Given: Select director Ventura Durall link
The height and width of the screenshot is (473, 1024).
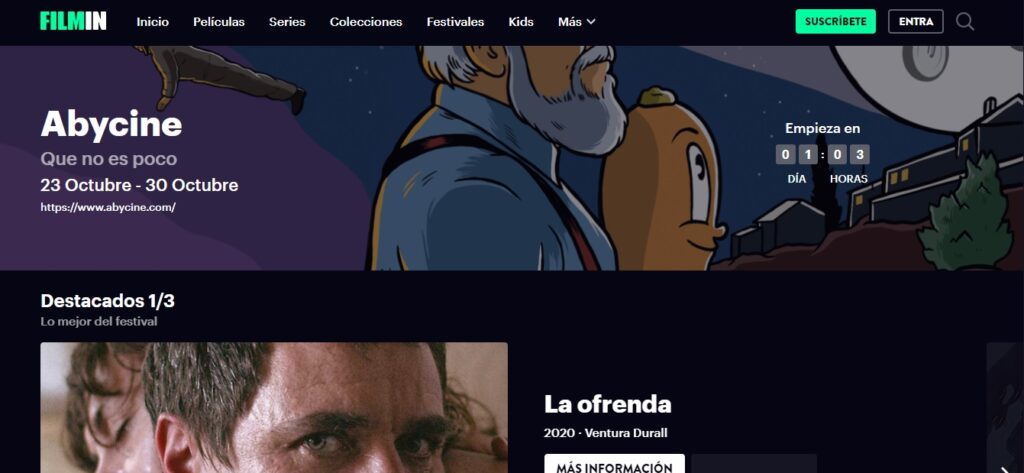Looking at the screenshot, I should (626, 433).
